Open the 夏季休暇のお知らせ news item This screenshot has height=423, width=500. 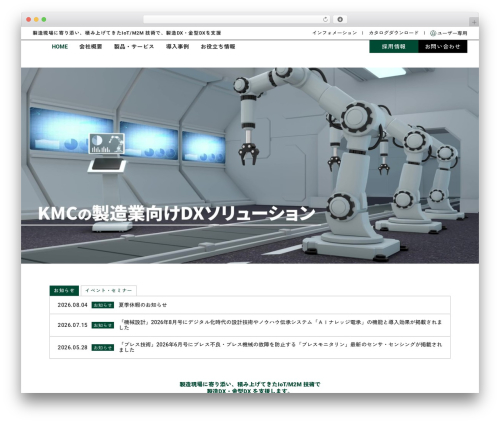point(143,305)
